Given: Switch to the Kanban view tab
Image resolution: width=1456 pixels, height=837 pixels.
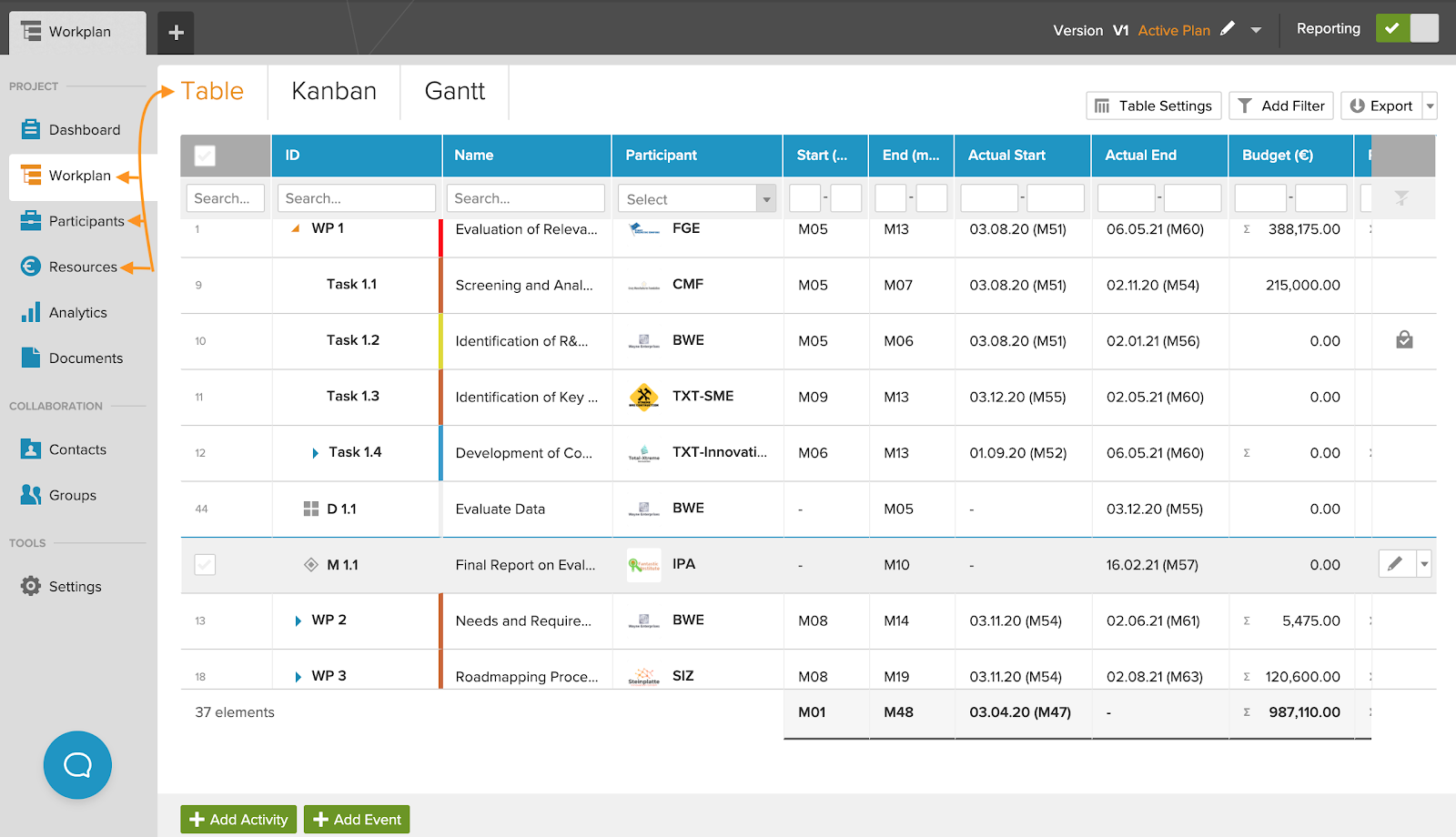Looking at the screenshot, I should [334, 91].
